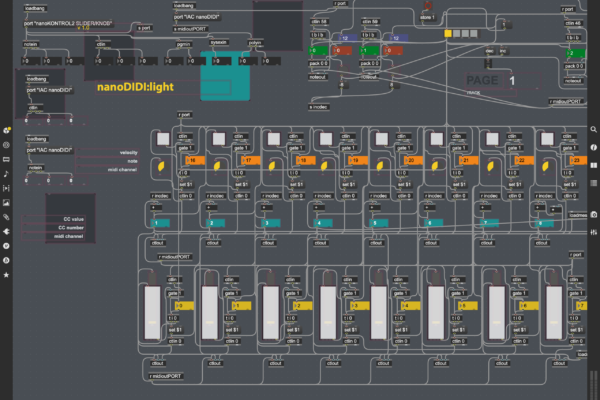This screenshot has width=600, height=400.
Task: Click the 'store 1' message box
Action: click(426, 17)
